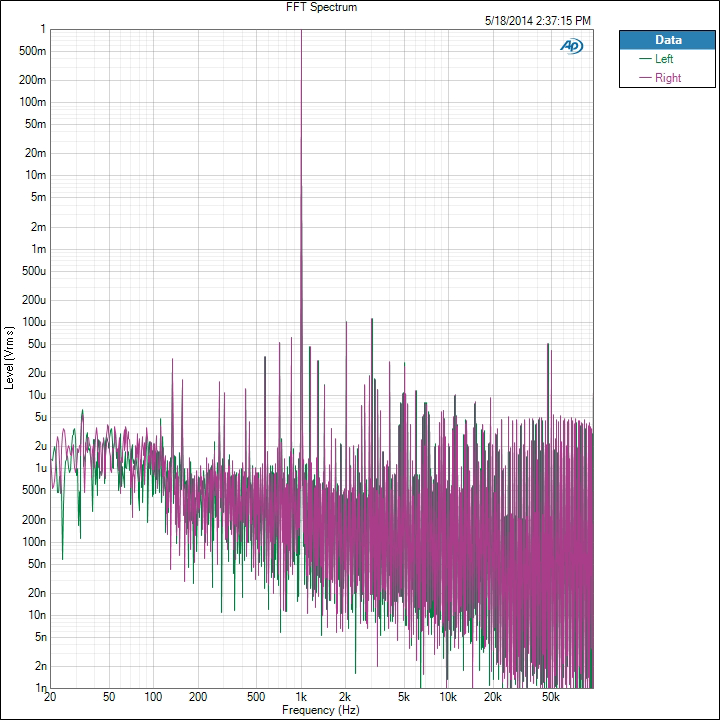Viewport: 720px width, 720px height.
Task: Click the FFT Spectrum graph title
Action: coord(321,7)
